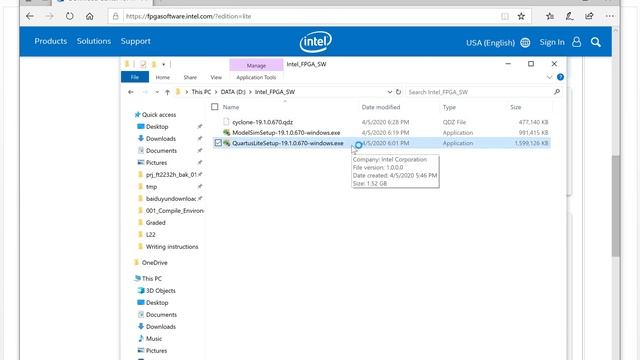Viewport: 640px width, 360px height.
Task: Click Properties icon in quick access toolbar
Action: point(143,64)
